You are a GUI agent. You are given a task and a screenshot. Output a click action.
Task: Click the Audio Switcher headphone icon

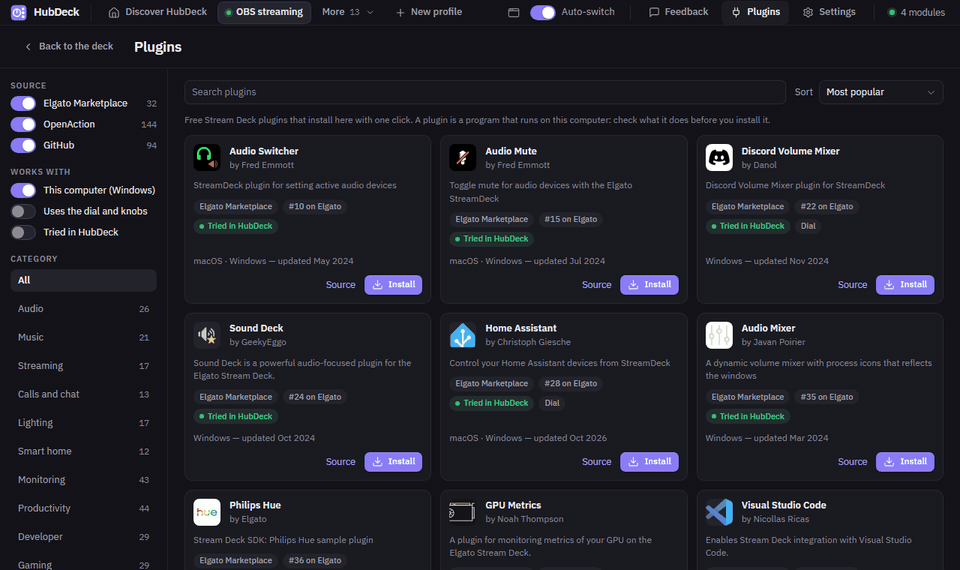tap(207, 157)
